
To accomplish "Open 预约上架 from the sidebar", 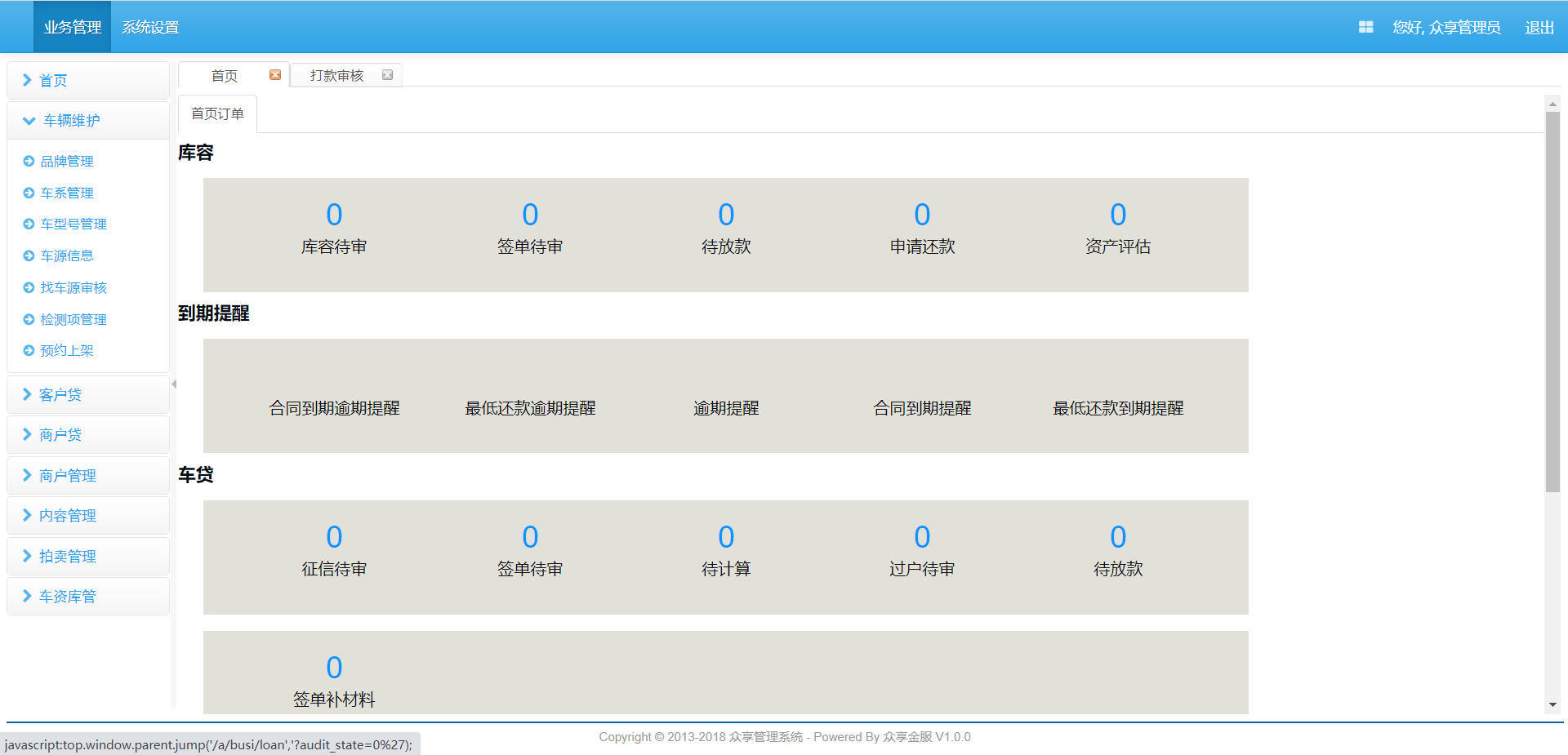I will point(67,351).
